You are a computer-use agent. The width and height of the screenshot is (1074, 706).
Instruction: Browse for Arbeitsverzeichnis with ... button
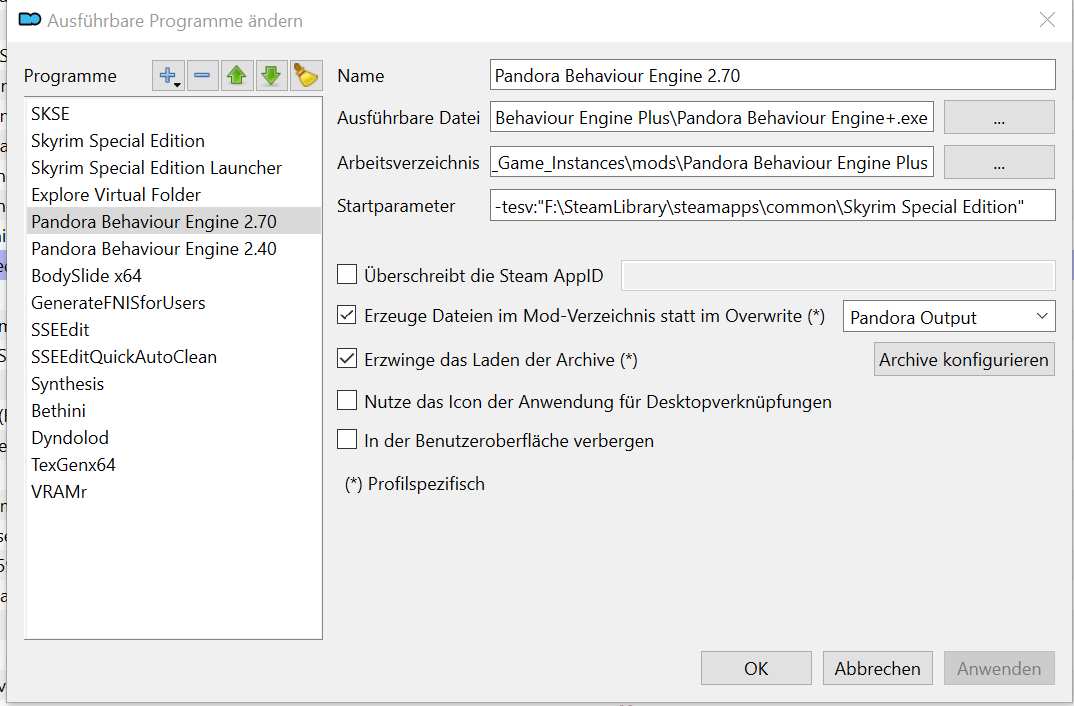[999, 162]
